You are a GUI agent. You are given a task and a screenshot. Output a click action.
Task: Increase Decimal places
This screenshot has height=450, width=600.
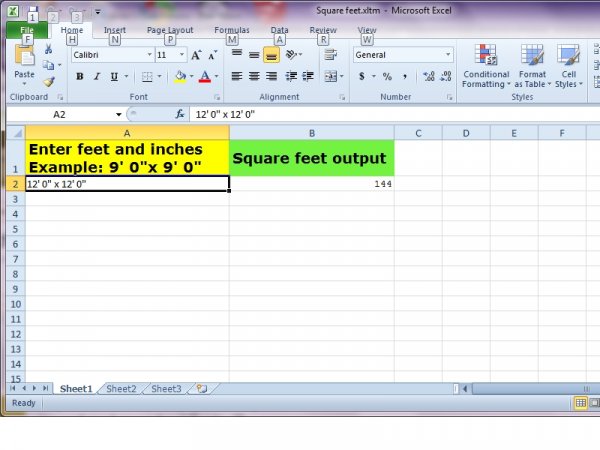(429, 77)
